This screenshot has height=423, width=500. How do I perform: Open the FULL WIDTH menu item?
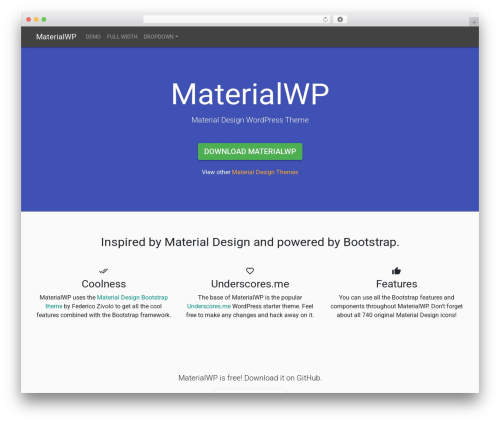[122, 37]
